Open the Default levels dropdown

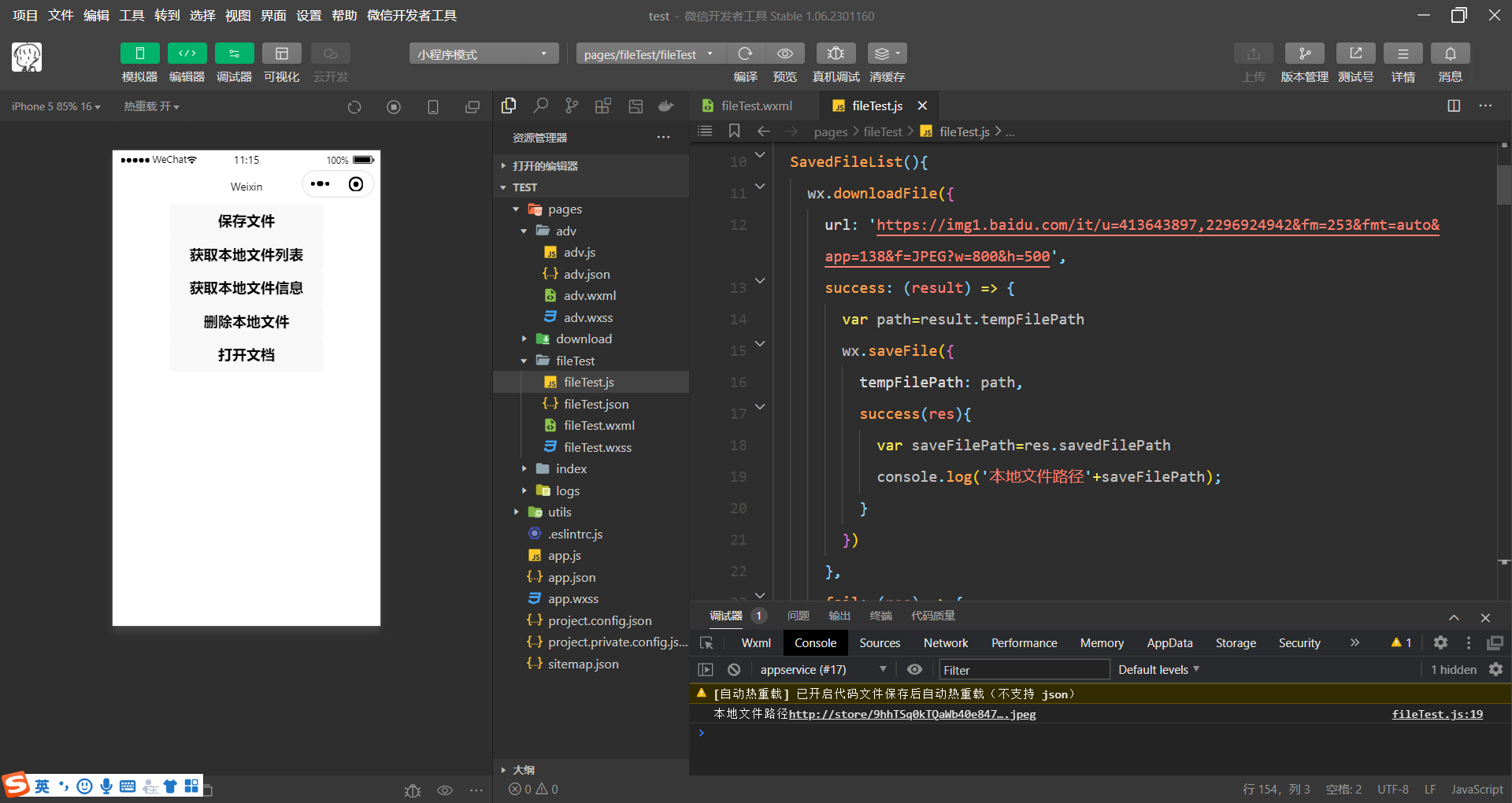(1158, 669)
